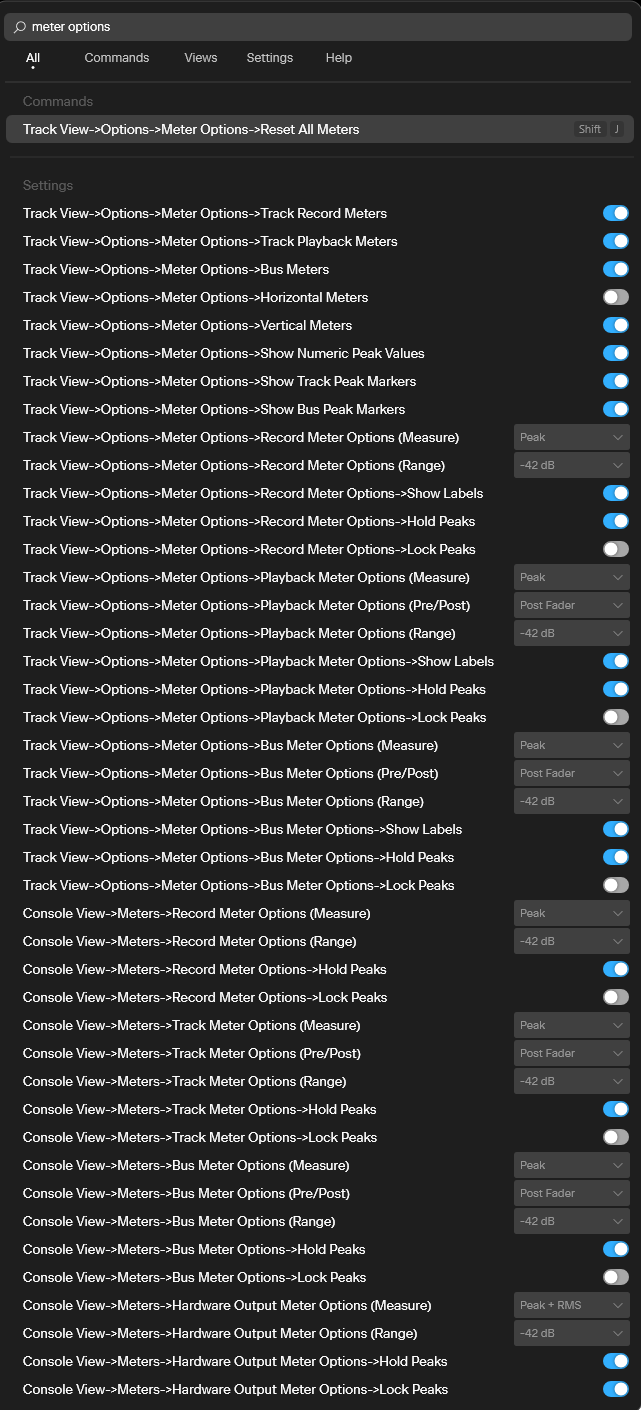Click the meter options search field
The width and height of the screenshot is (641, 1410).
coord(320,27)
